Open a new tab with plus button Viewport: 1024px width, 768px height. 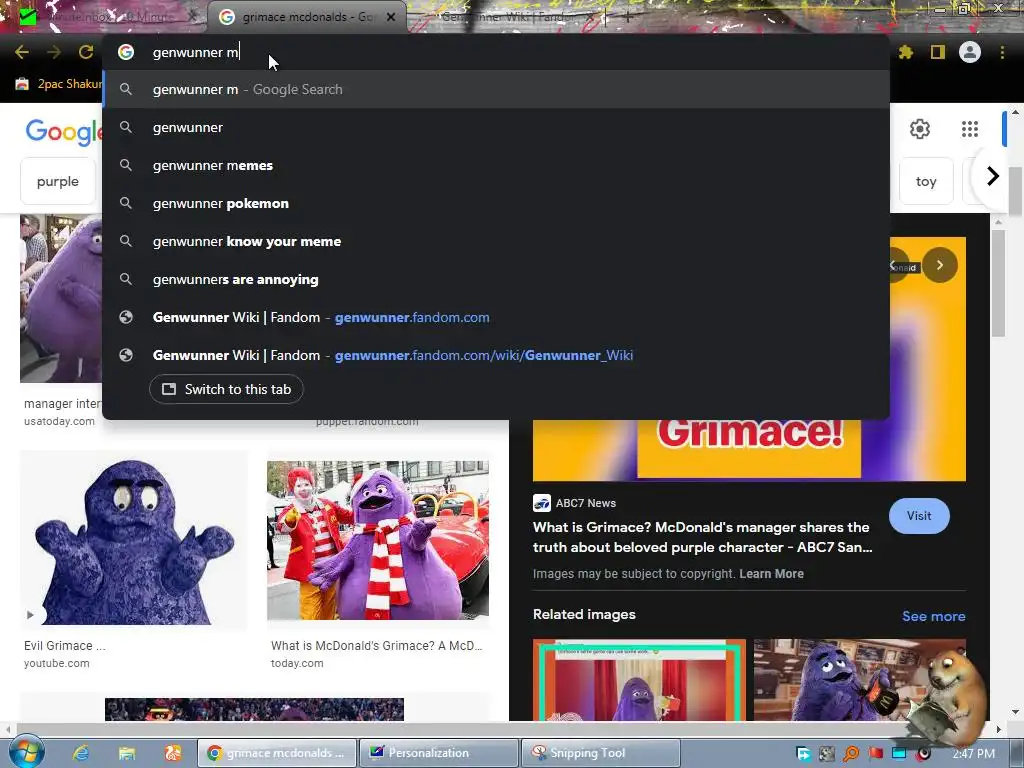click(628, 18)
